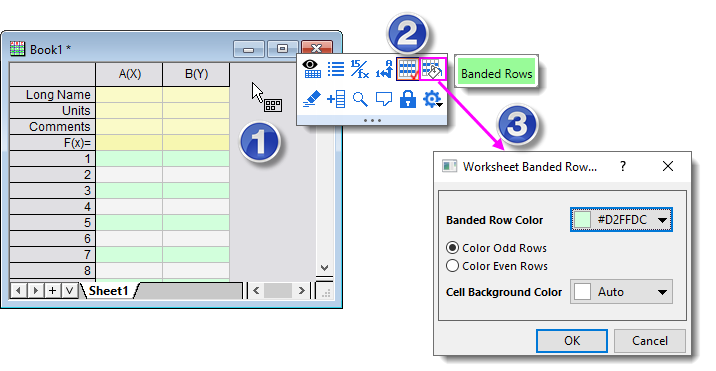Select Color Odd Rows radio button
This screenshot has height=371, width=716.
coord(452,248)
